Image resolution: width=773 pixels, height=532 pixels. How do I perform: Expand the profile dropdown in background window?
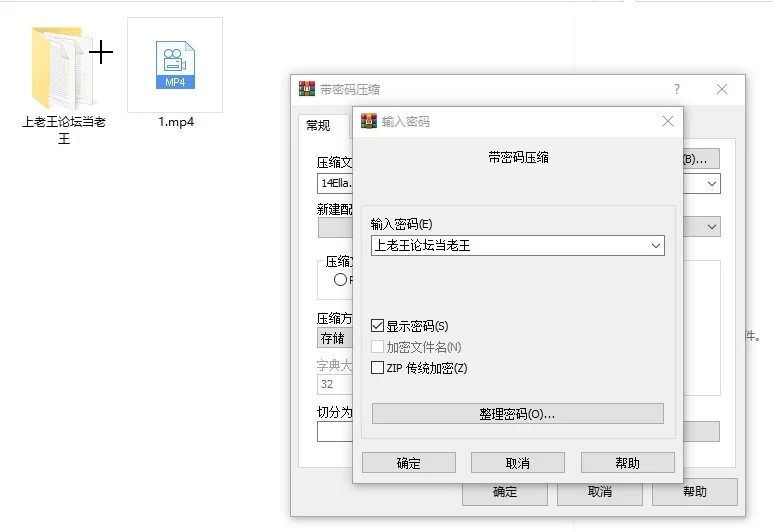pos(711,227)
